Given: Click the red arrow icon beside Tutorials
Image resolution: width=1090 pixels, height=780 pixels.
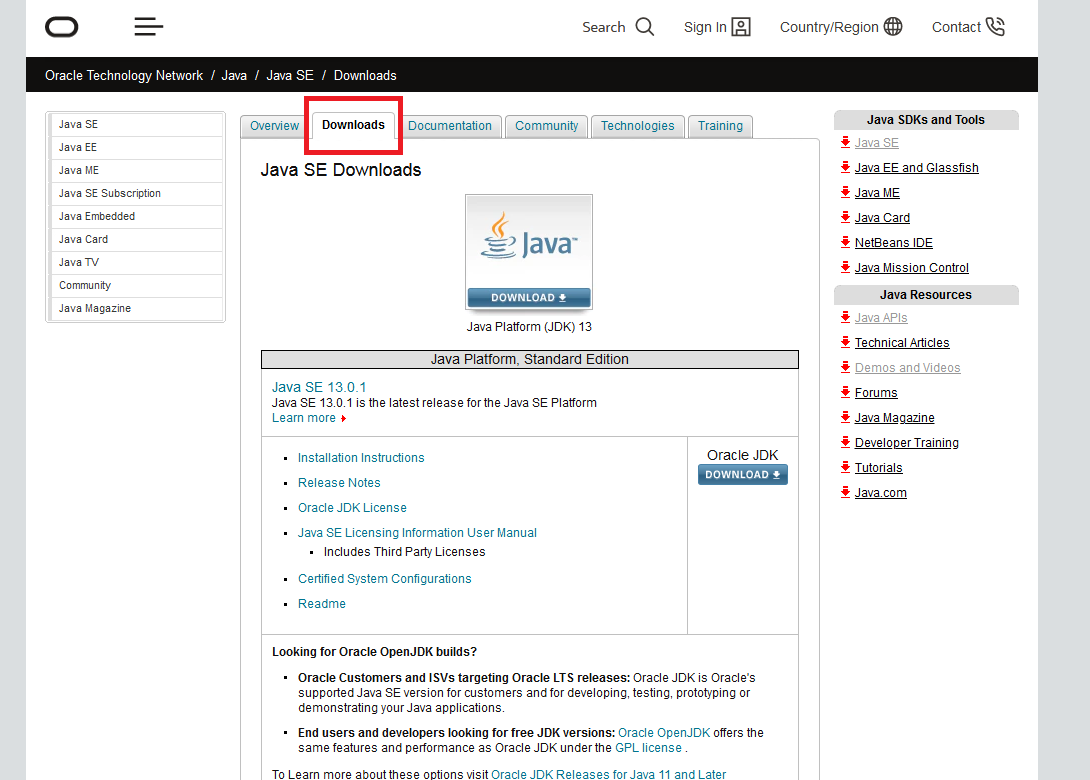Looking at the screenshot, I should 845,467.
